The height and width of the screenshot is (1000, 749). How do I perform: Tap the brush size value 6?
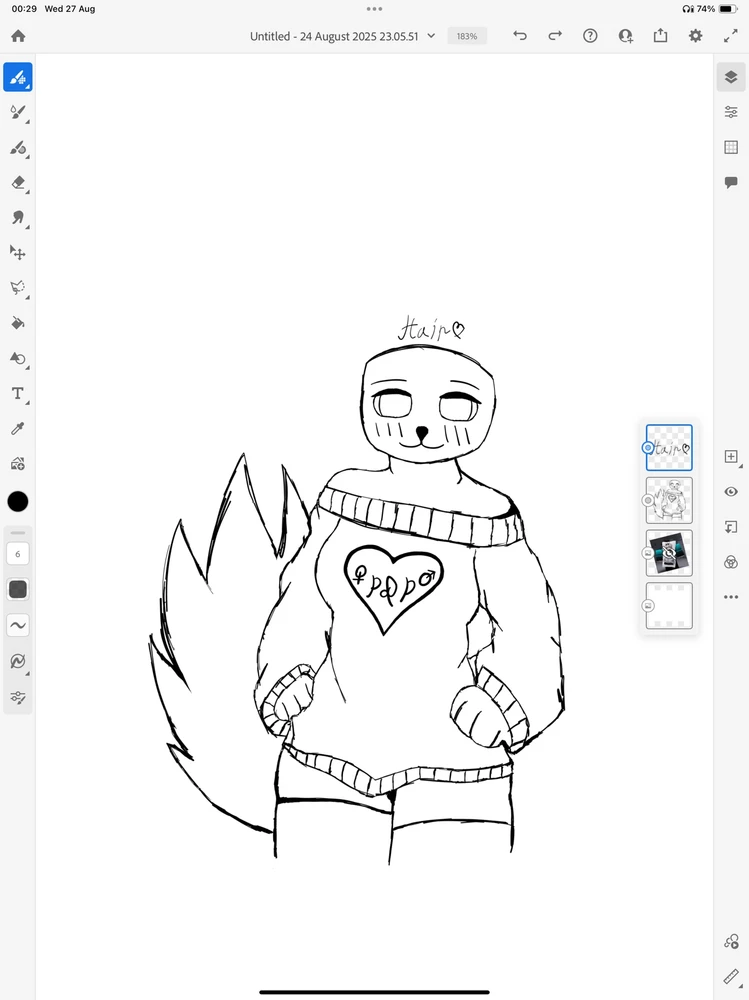[18, 554]
